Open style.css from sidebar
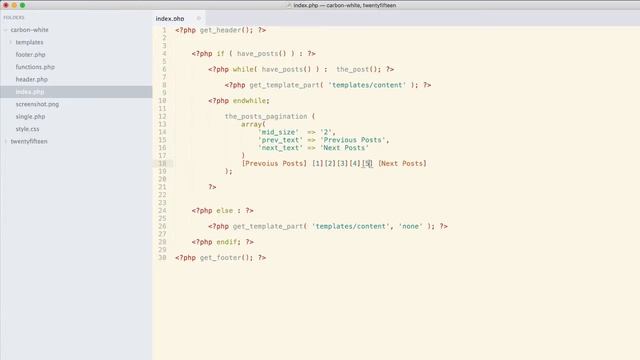The height and width of the screenshot is (360, 640). pos(28,129)
